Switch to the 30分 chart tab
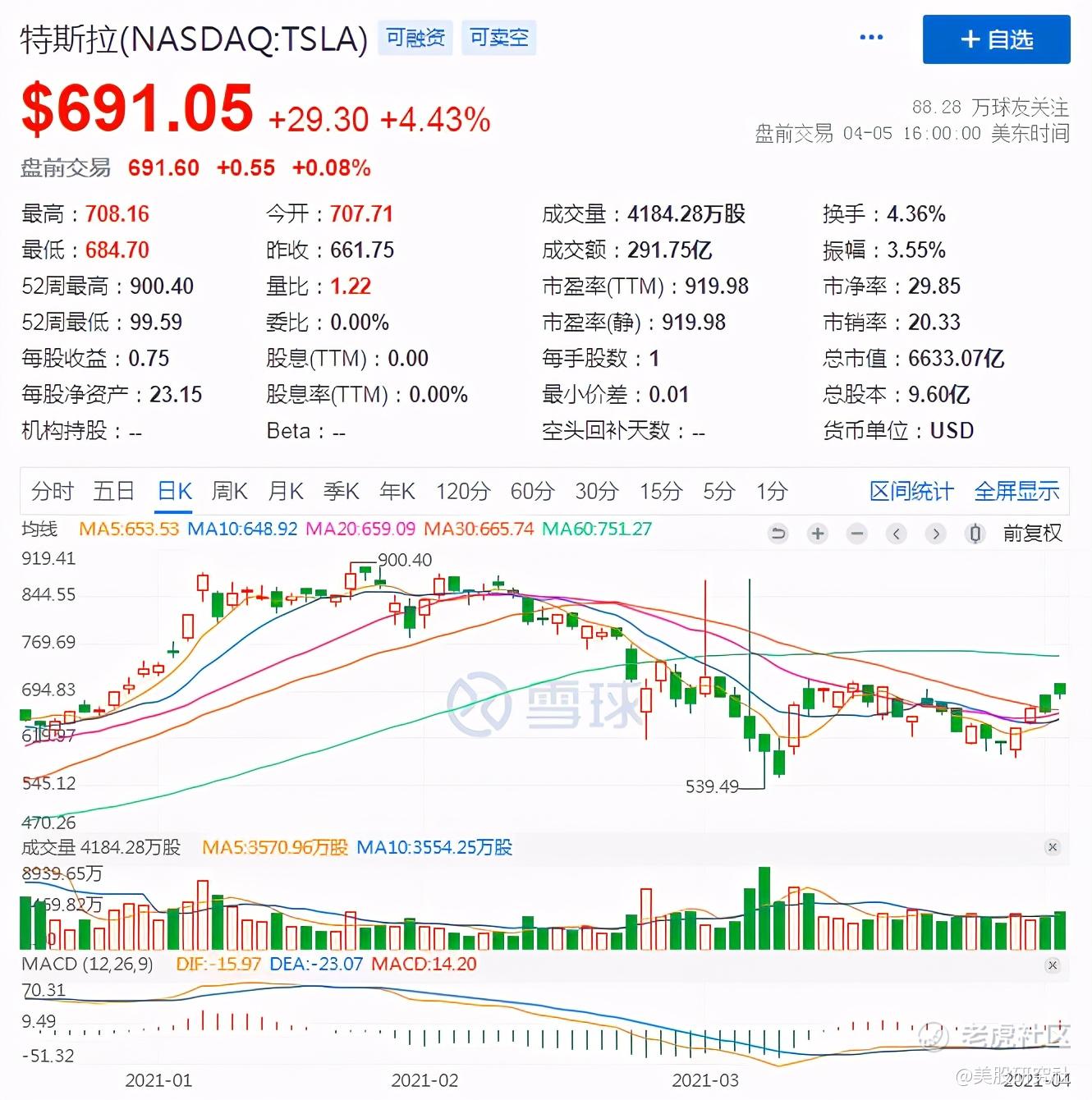1092x1100 pixels. pyautogui.click(x=597, y=491)
